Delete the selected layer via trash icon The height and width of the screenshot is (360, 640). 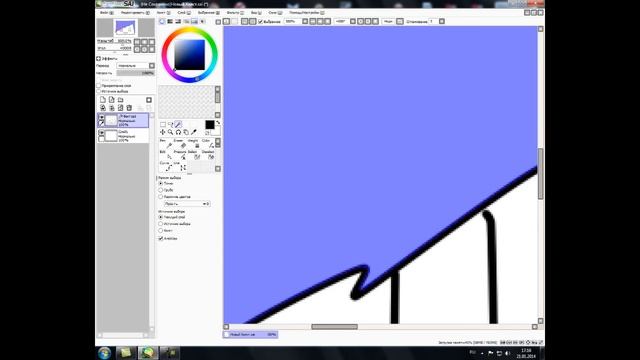129,108
